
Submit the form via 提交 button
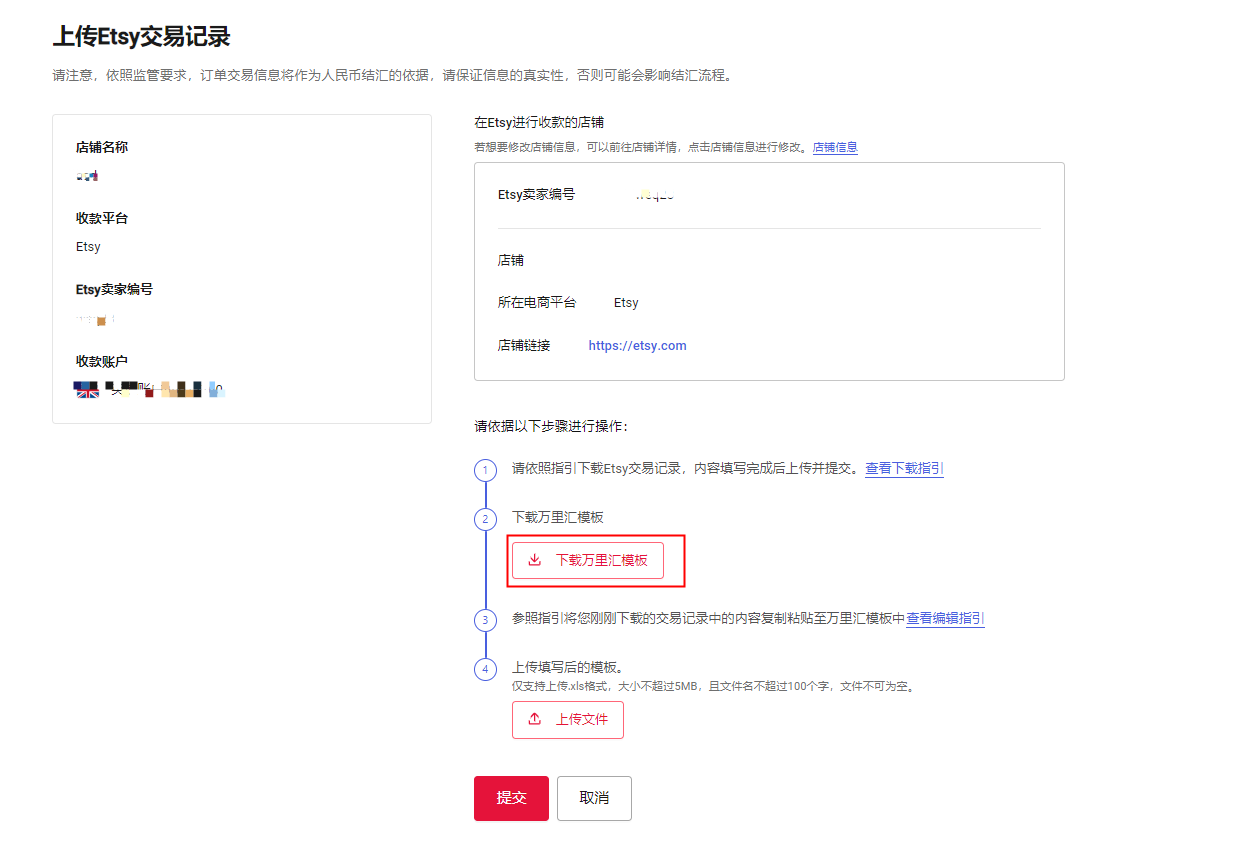(x=511, y=798)
